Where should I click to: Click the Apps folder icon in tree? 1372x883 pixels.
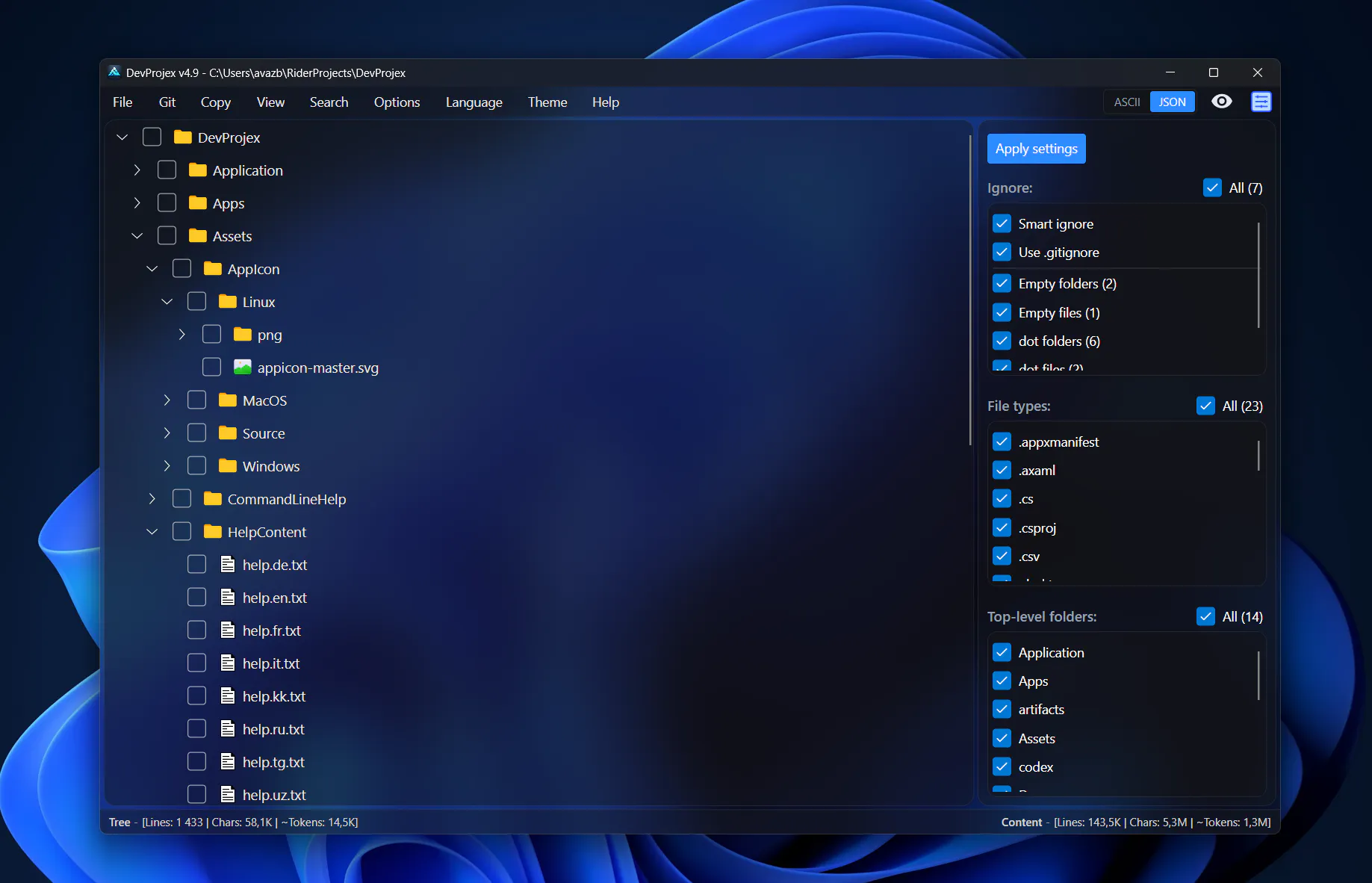[198, 202]
